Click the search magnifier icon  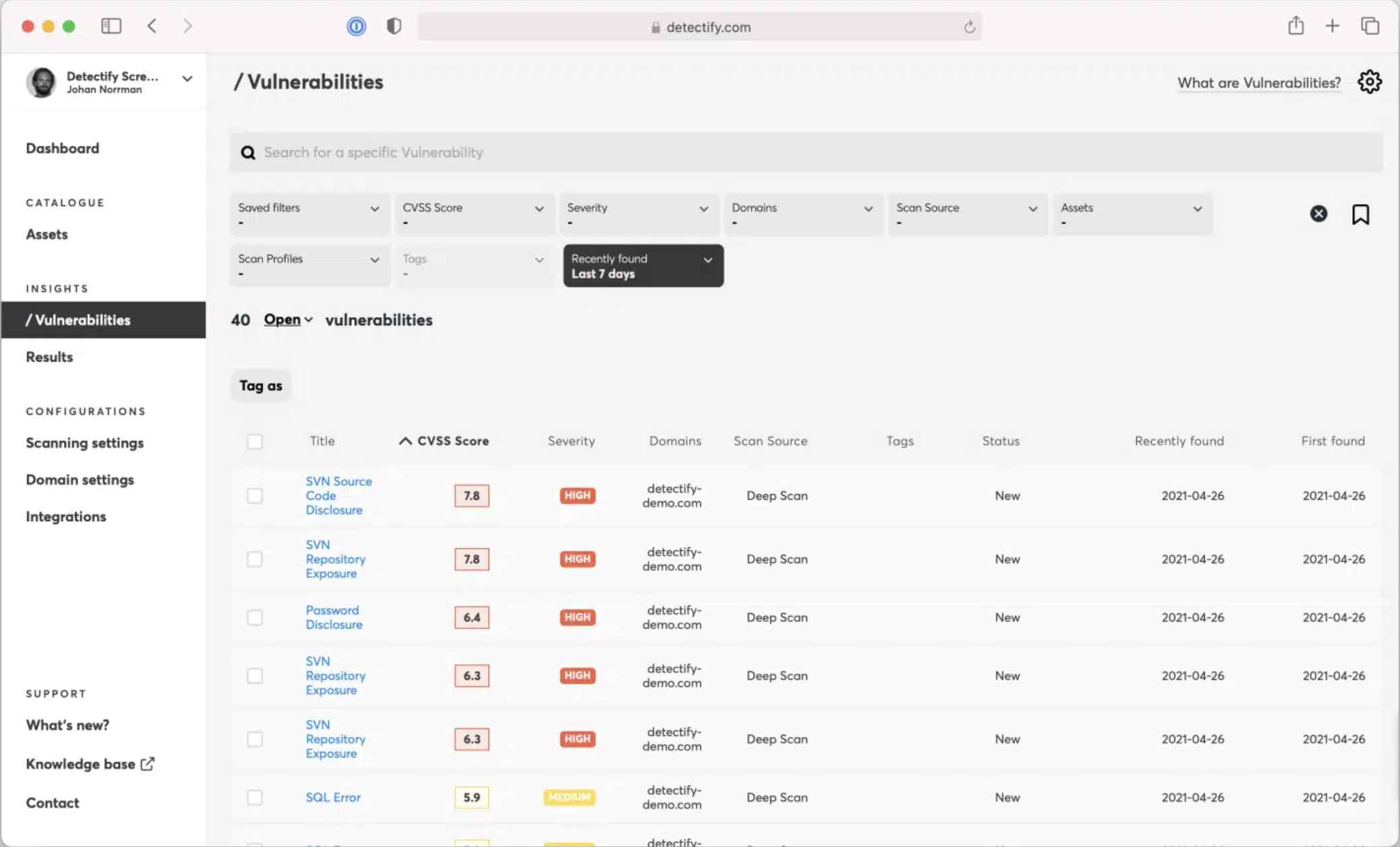248,152
